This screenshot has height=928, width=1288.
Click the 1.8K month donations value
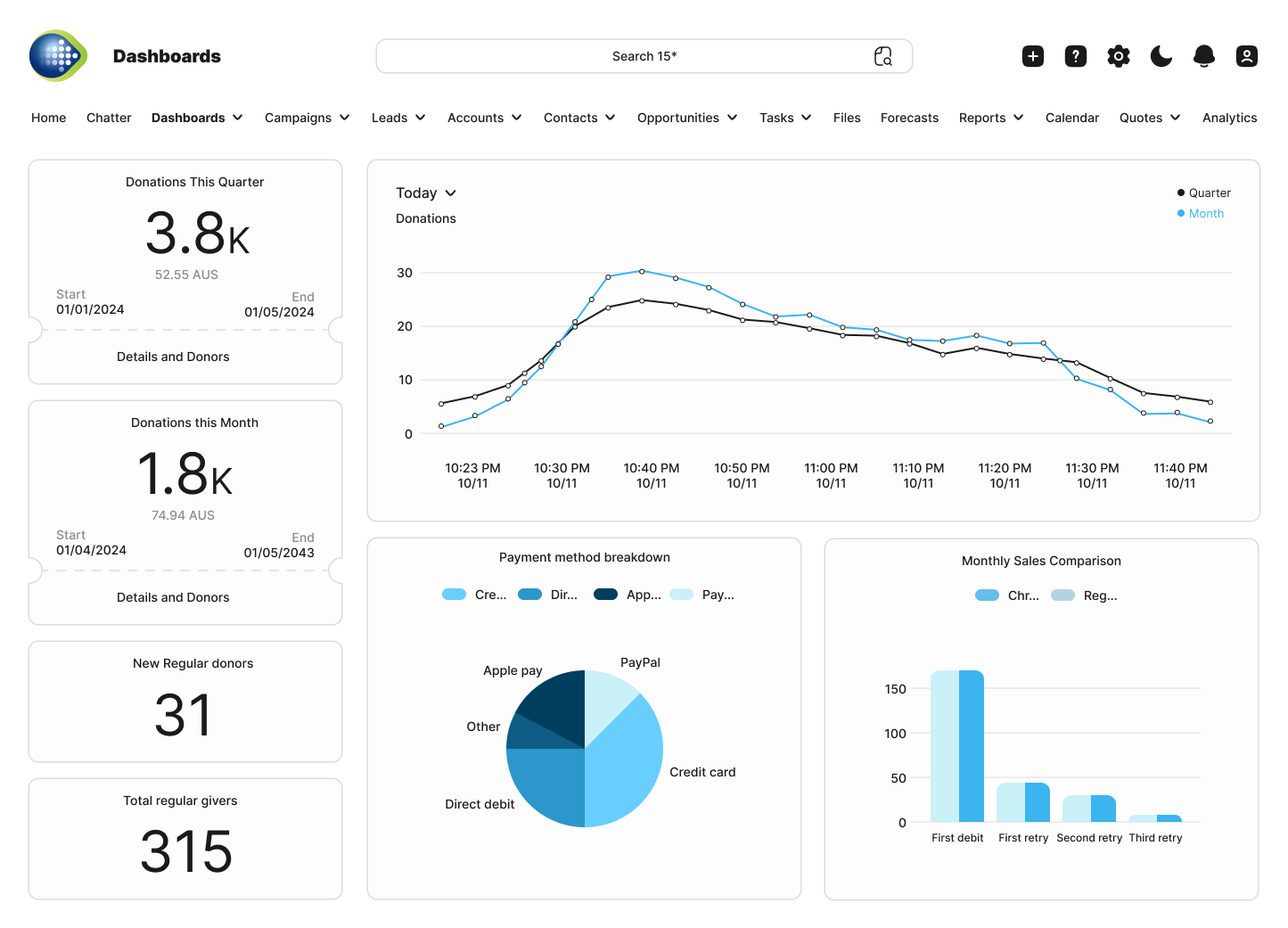(x=185, y=474)
